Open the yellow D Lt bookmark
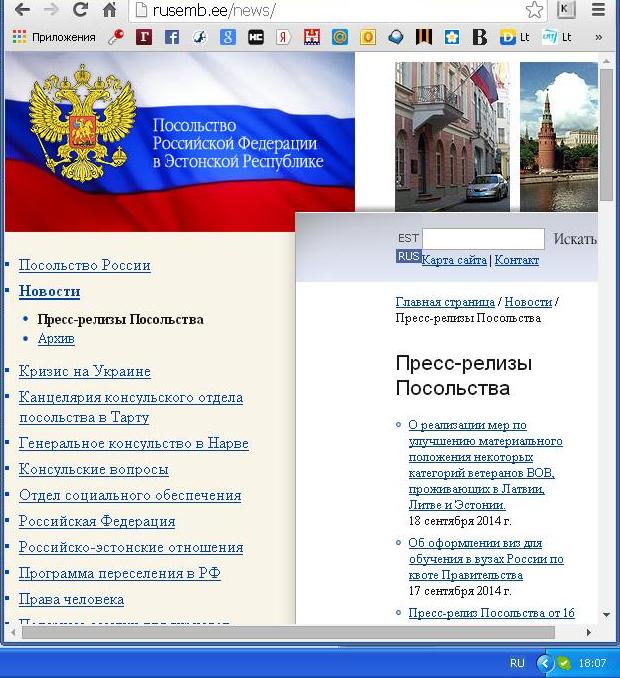620x678 pixels. coord(515,37)
